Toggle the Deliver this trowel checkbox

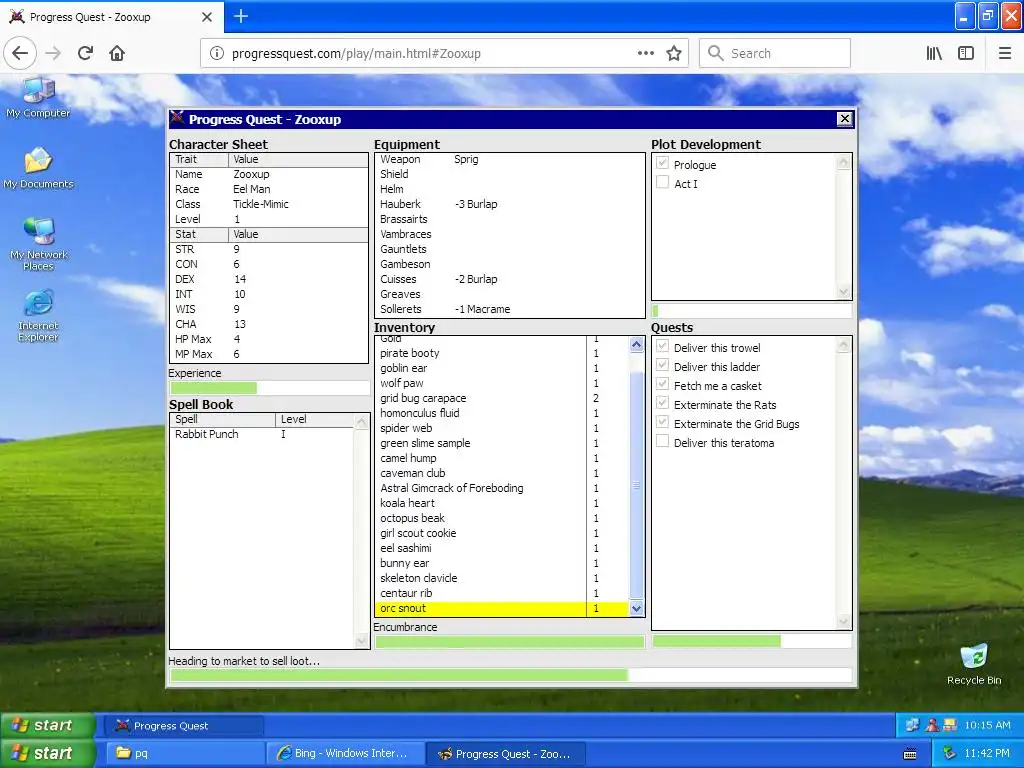coord(662,346)
